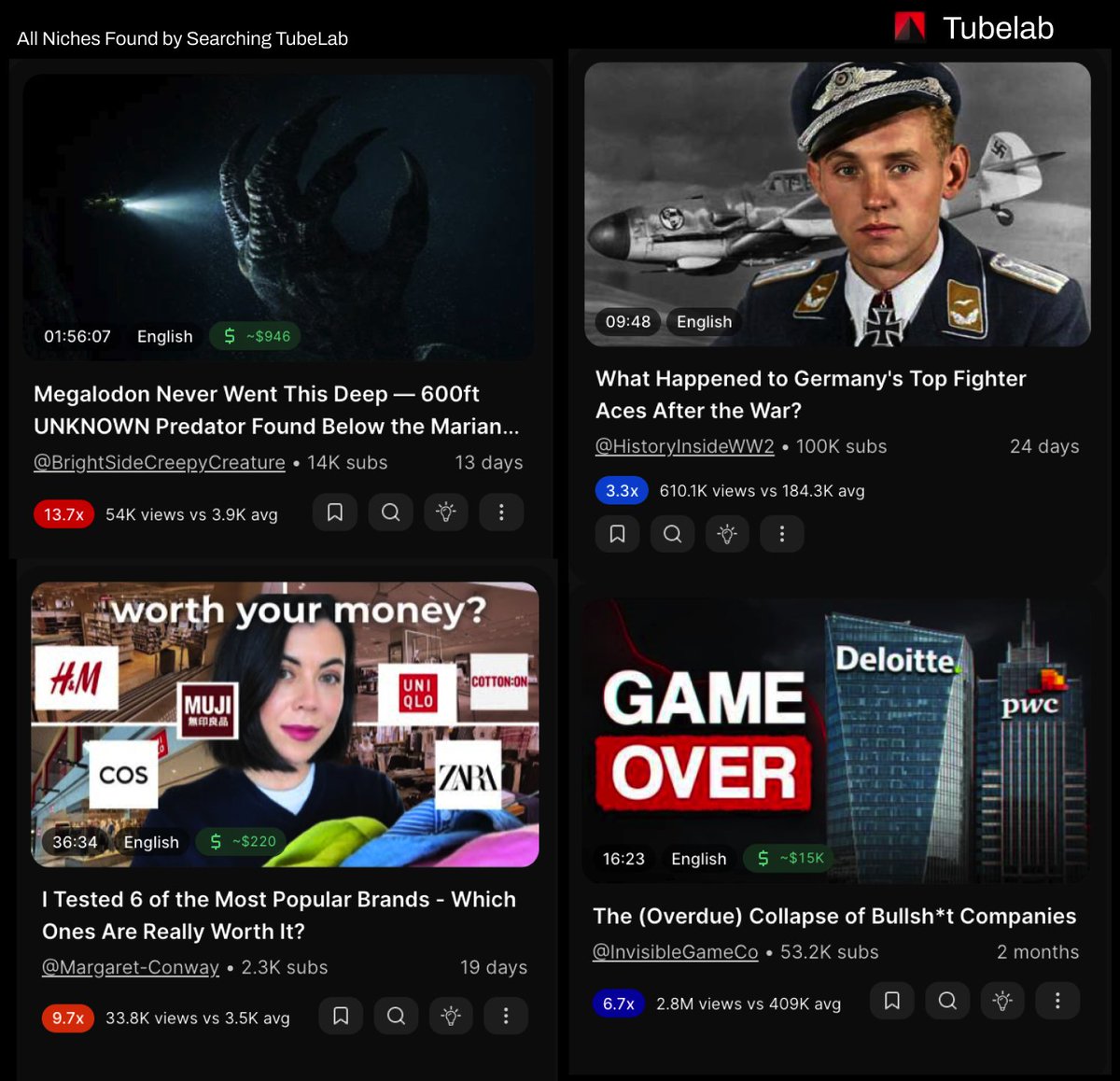Click the ~$946 revenue estimate badge
Viewport: 1120px width, 1081px height.
(255, 336)
